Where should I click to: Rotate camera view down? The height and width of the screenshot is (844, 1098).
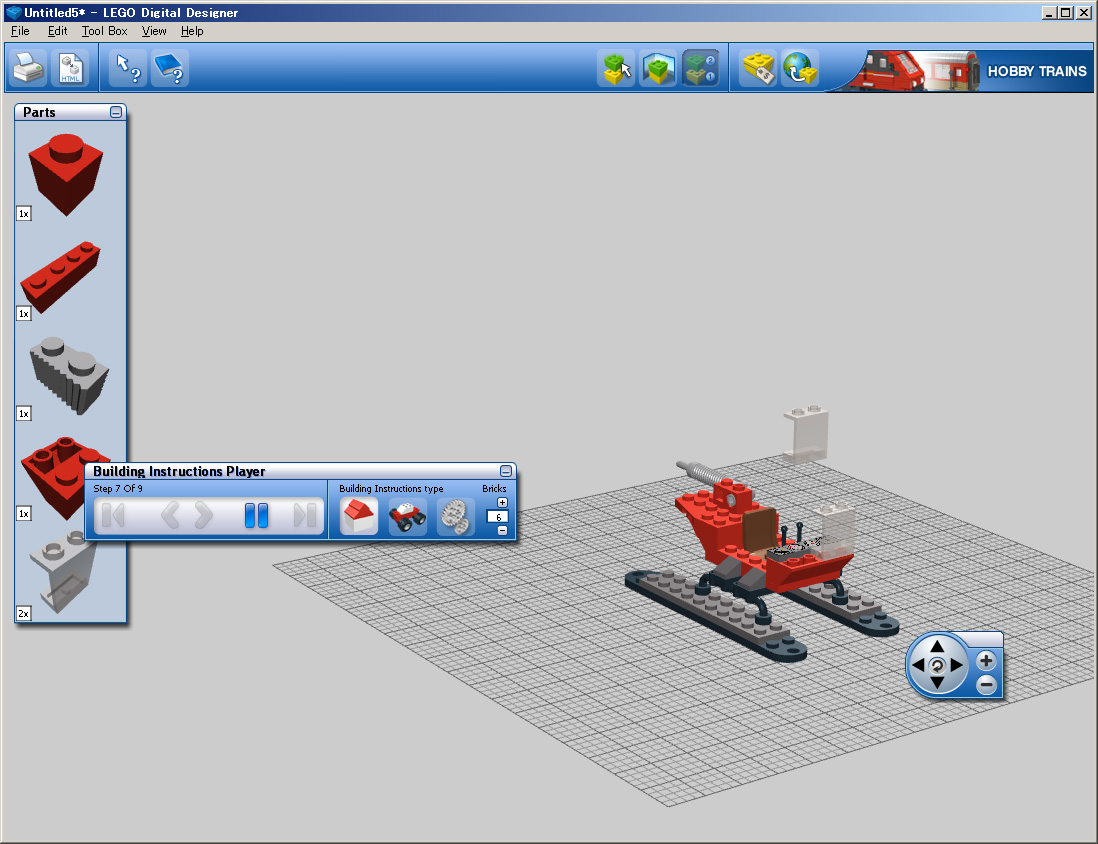tap(937, 683)
